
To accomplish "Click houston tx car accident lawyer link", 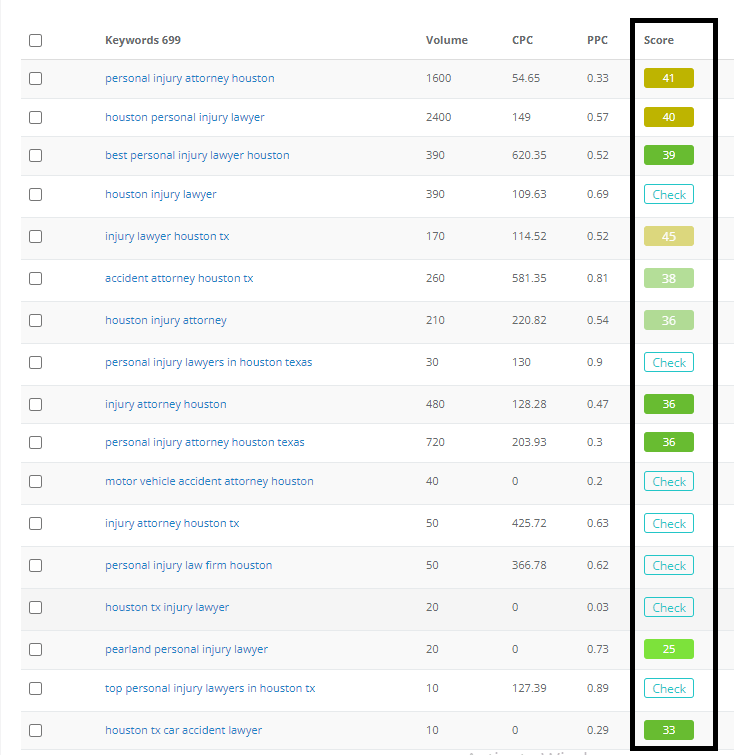I will (184, 730).
